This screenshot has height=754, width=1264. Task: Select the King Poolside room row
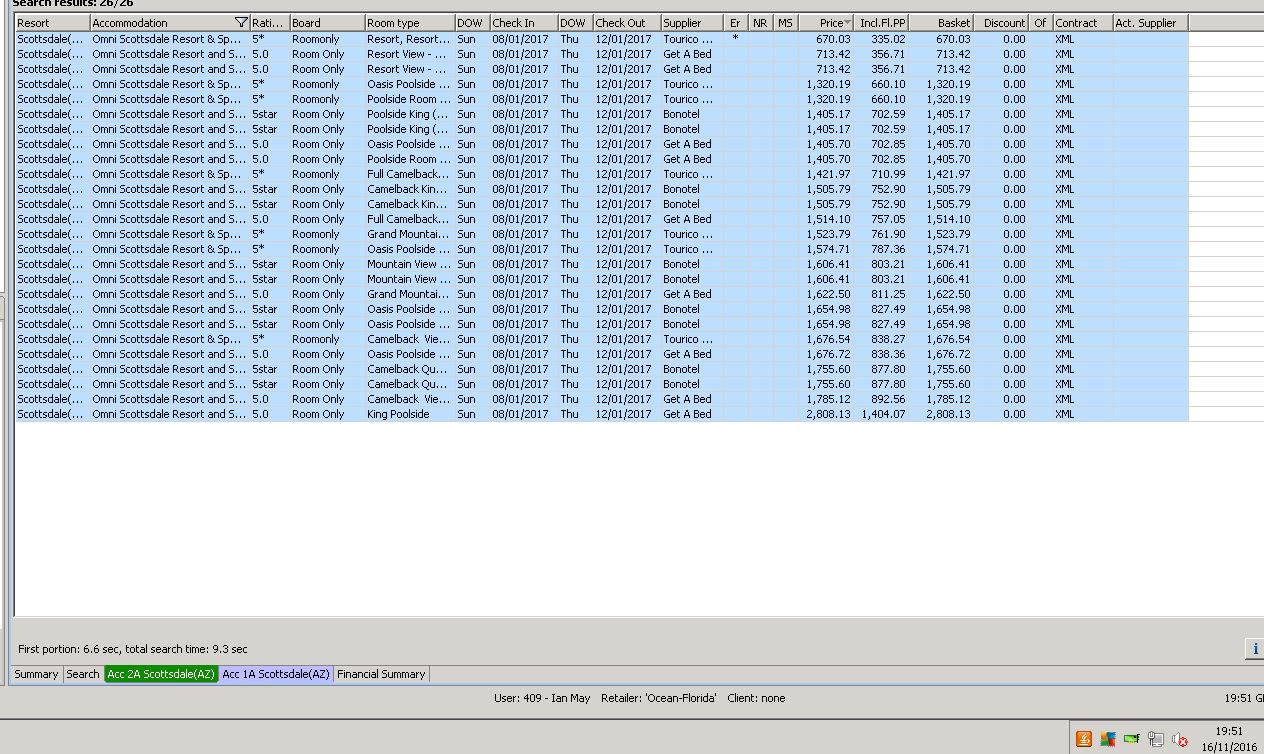point(601,414)
